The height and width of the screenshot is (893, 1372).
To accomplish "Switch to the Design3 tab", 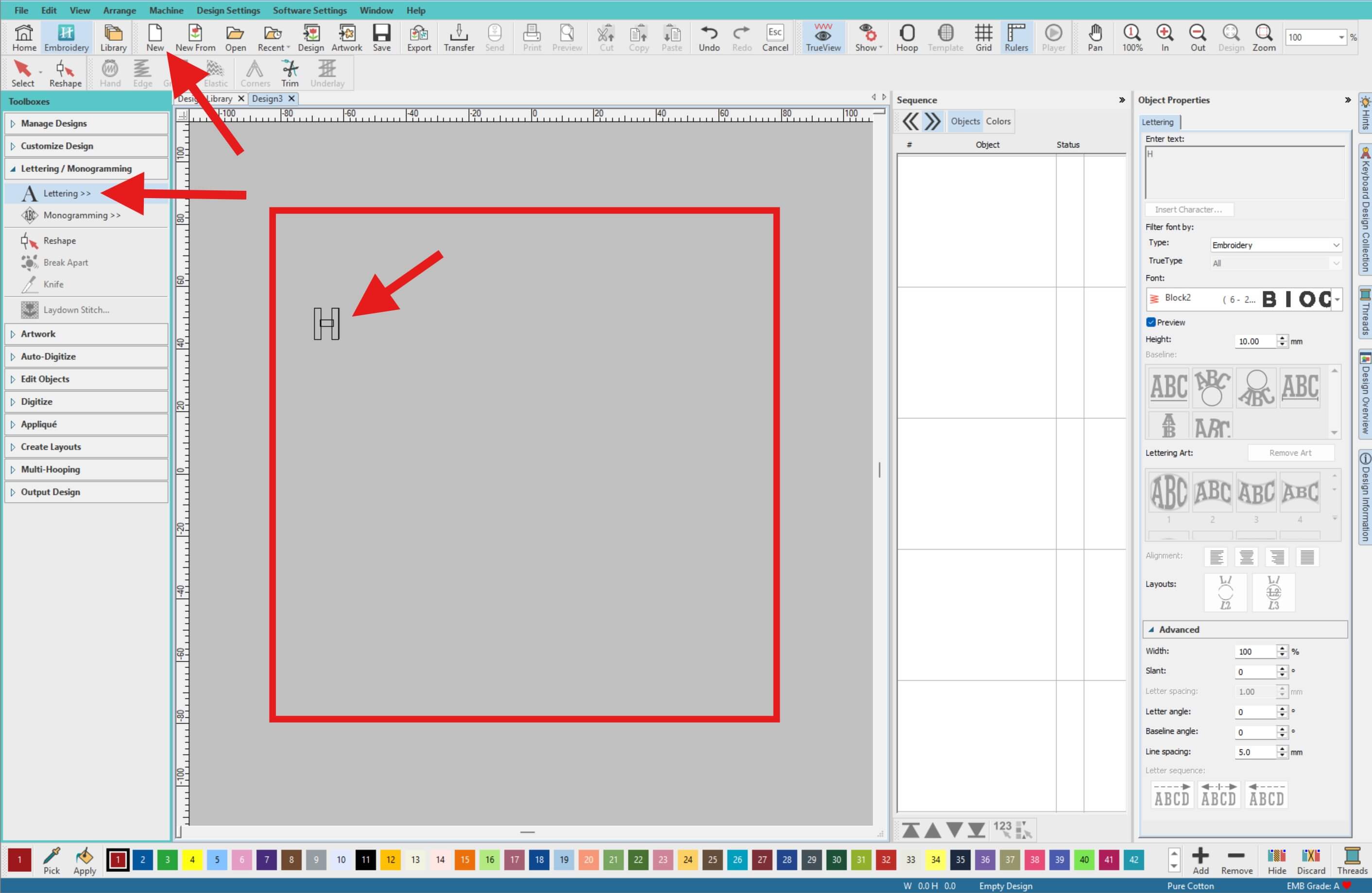I will (268, 99).
